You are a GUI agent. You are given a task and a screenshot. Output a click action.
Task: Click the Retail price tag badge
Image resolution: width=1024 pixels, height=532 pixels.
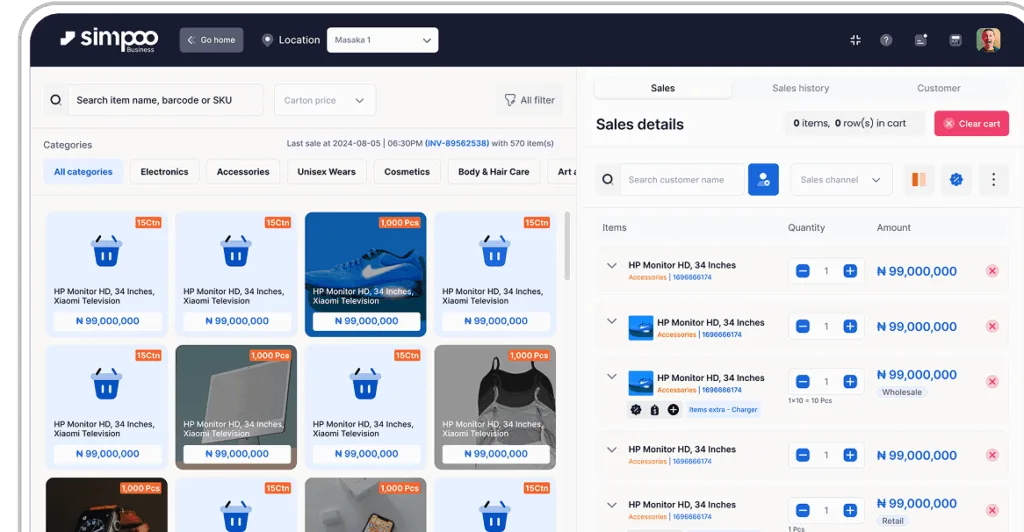[893, 521]
